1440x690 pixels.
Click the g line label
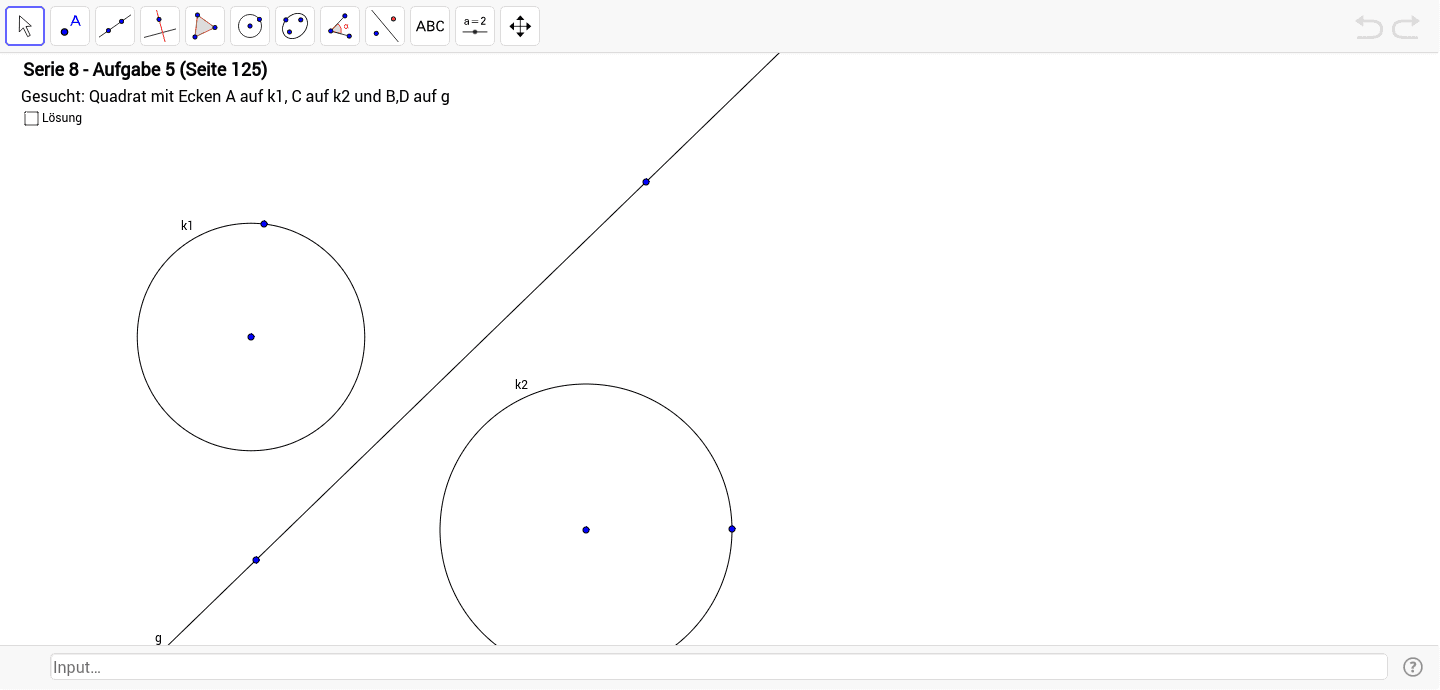[158, 638]
